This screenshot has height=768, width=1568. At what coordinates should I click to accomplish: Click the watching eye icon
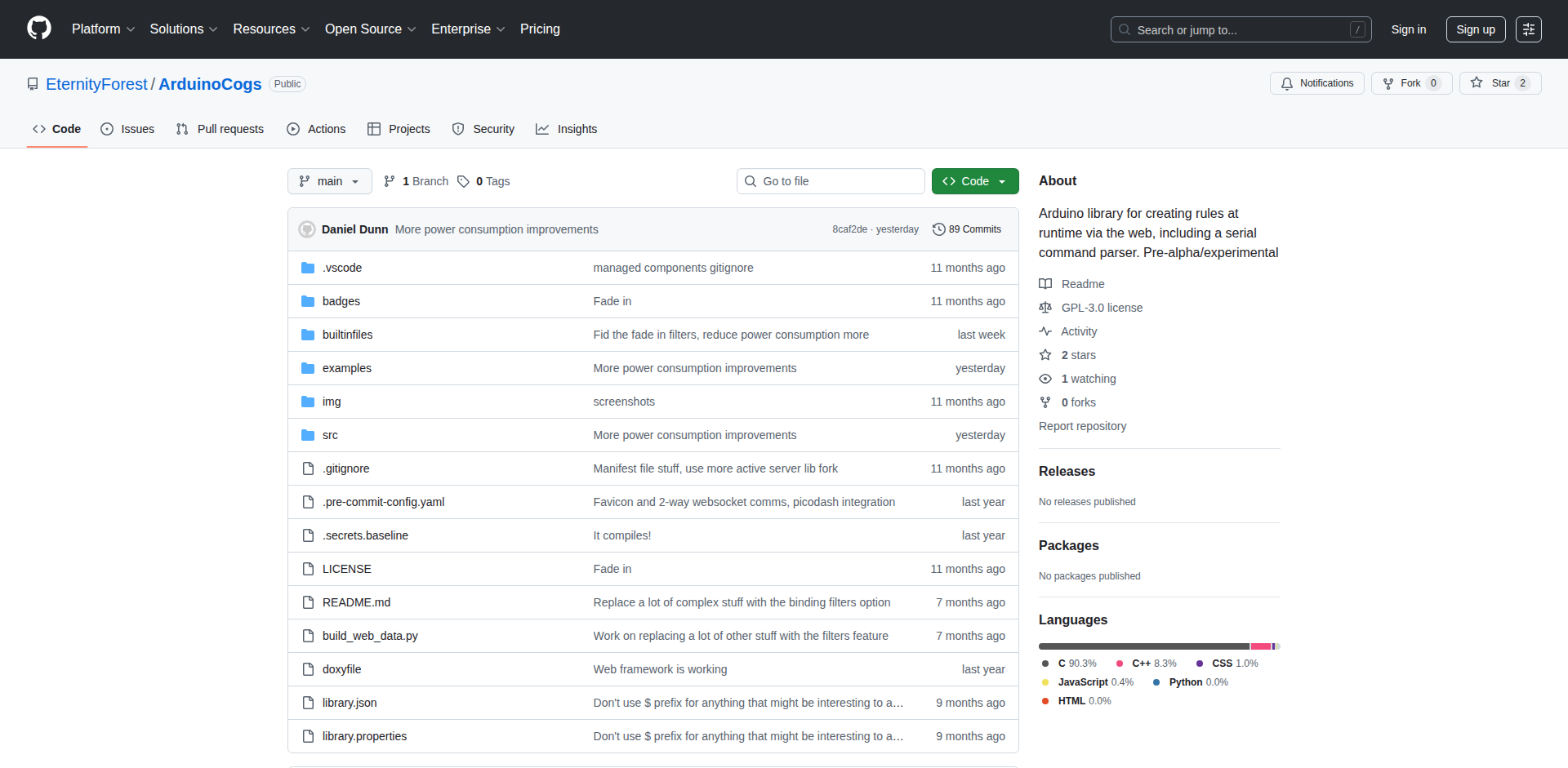coord(1045,379)
